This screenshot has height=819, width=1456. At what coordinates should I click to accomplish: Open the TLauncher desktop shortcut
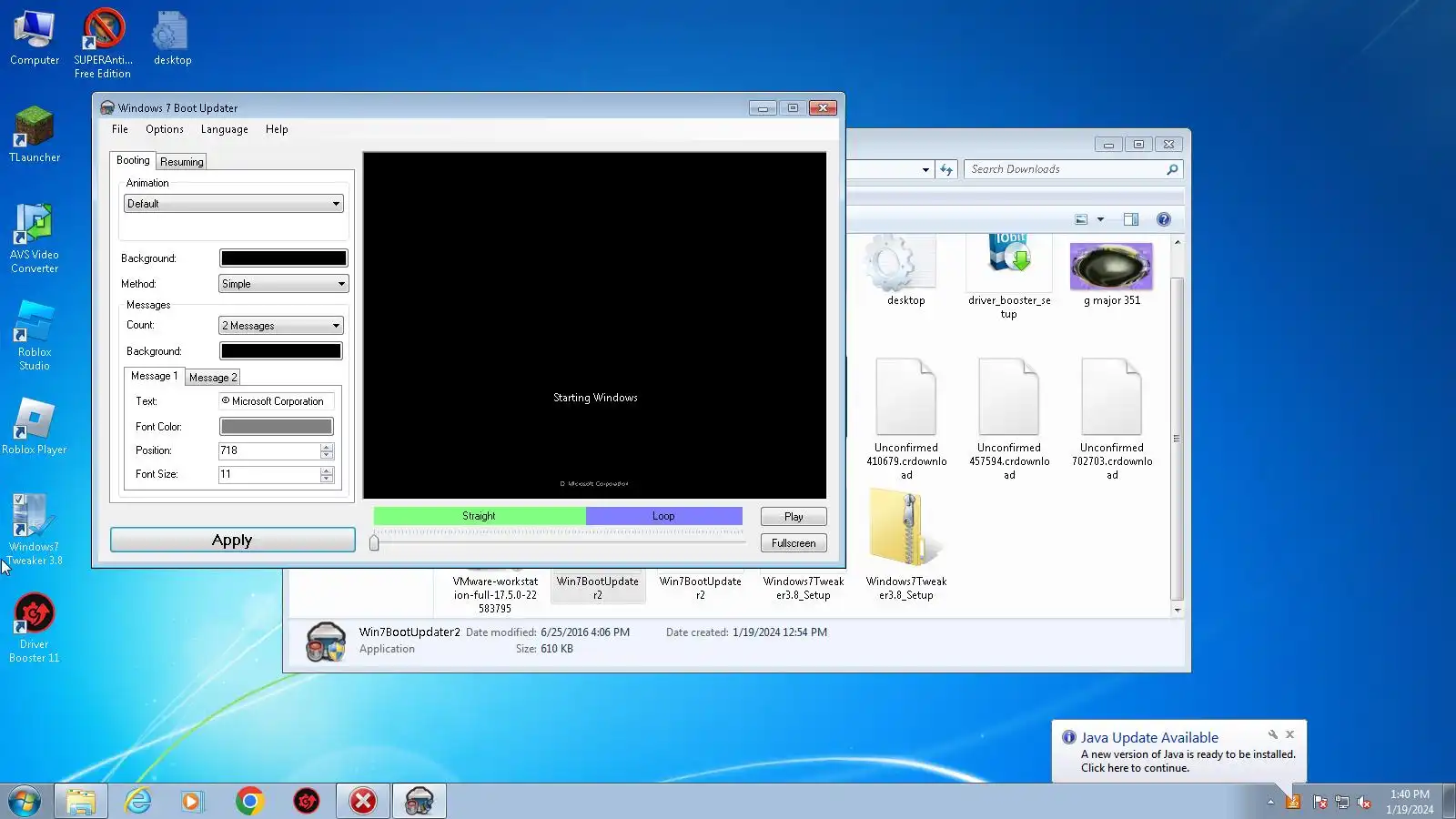pos(35,135)
